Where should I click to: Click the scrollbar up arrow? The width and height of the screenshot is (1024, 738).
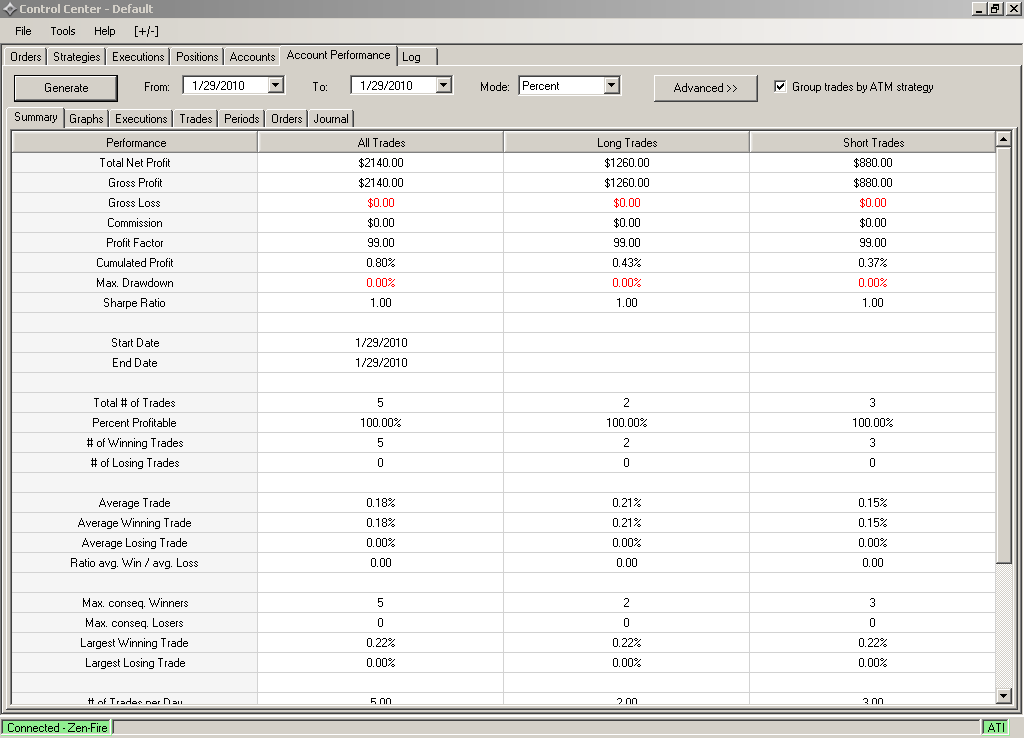(x=1004, y=138)
